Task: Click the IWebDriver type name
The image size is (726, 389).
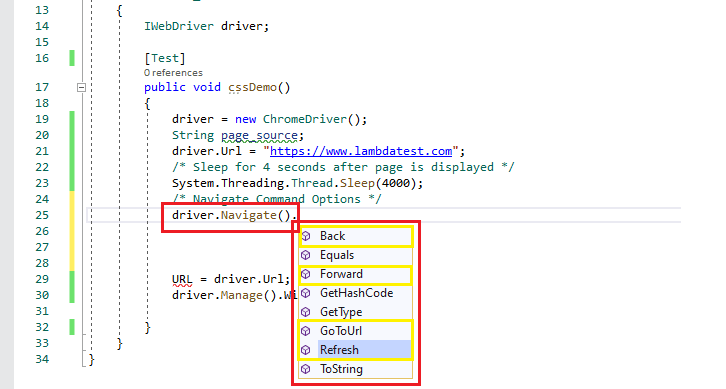Action: (x=179, y=26)
